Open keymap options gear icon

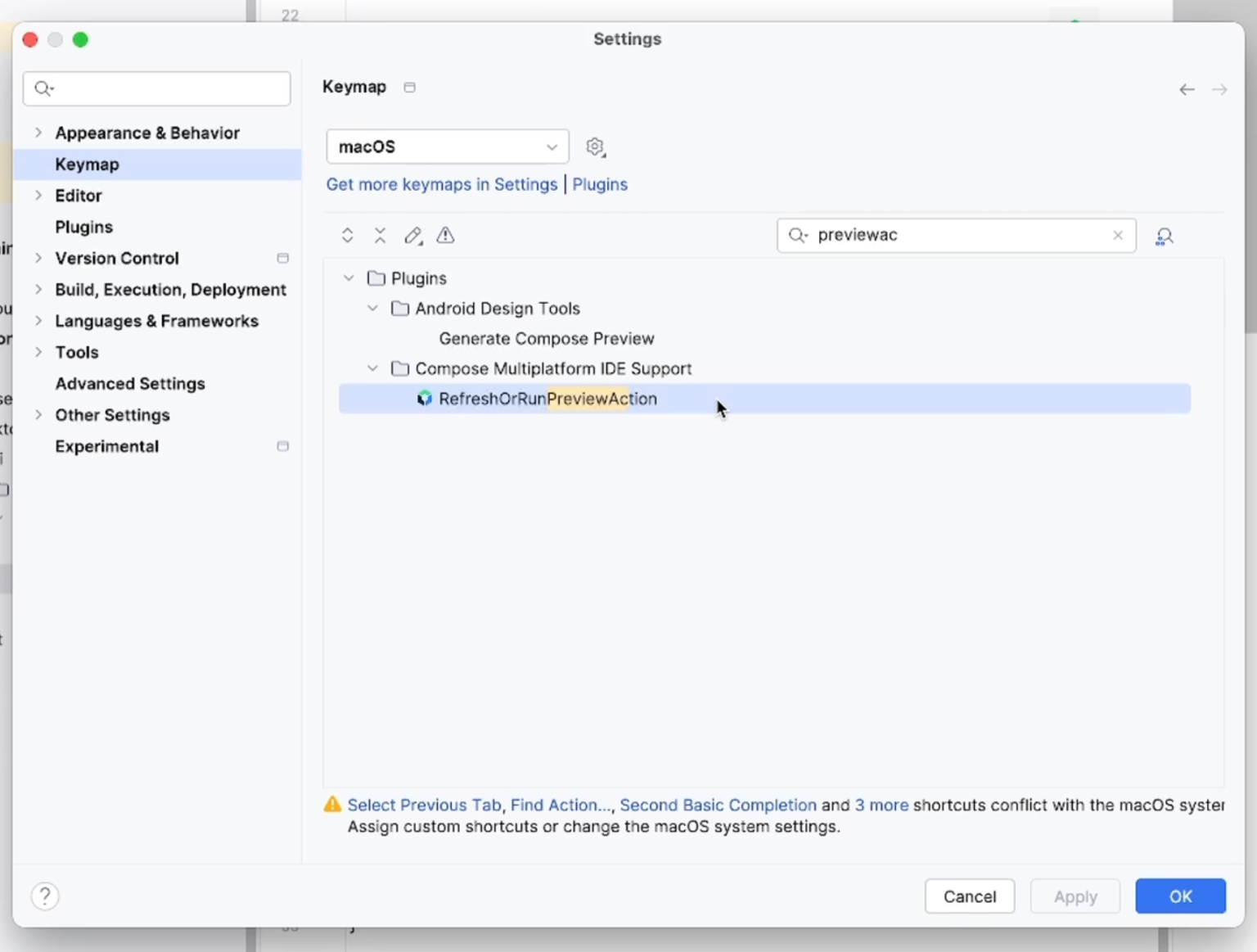595,147
